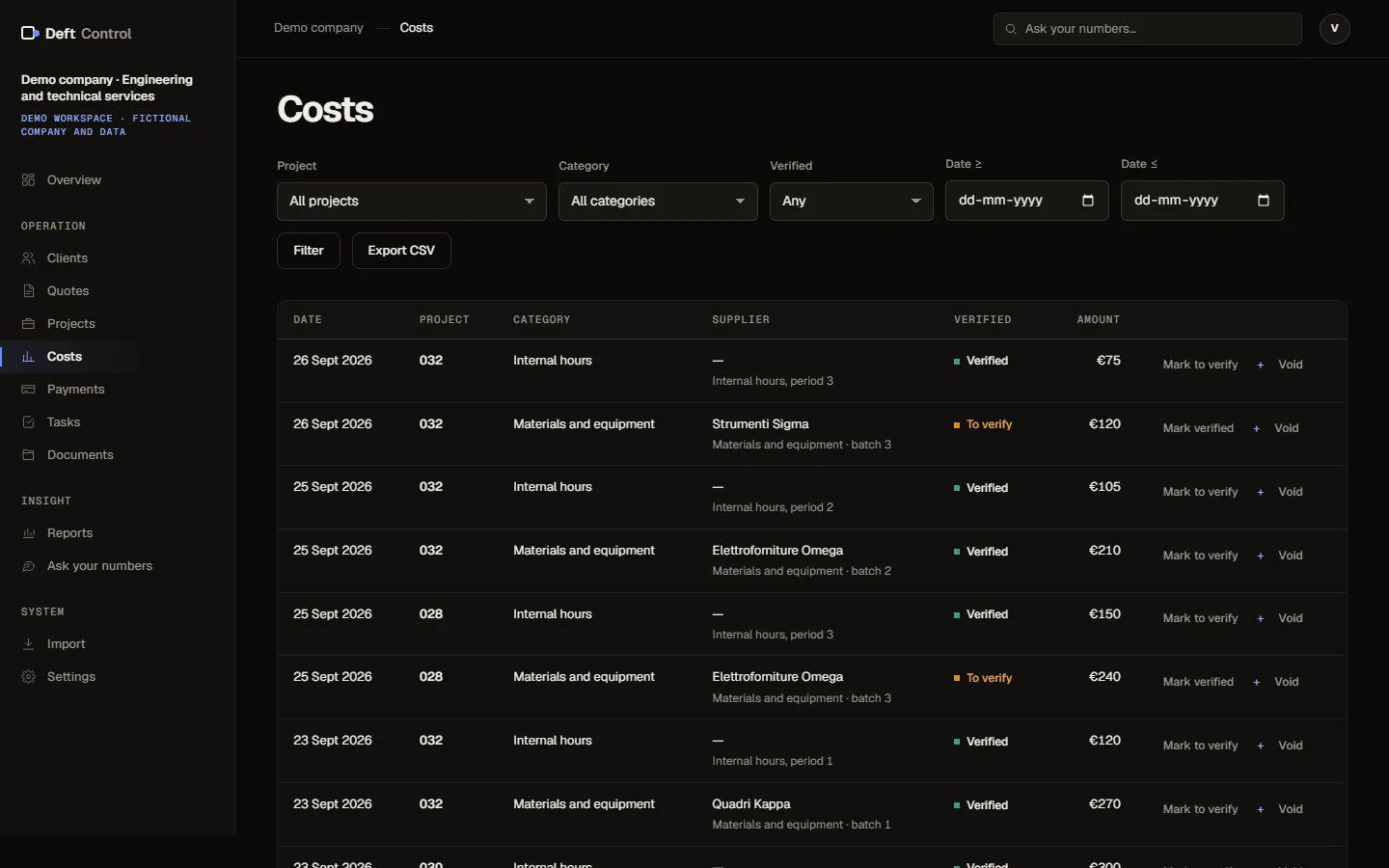Focus the Ask your numbers search field

[x=1148, y=29]
